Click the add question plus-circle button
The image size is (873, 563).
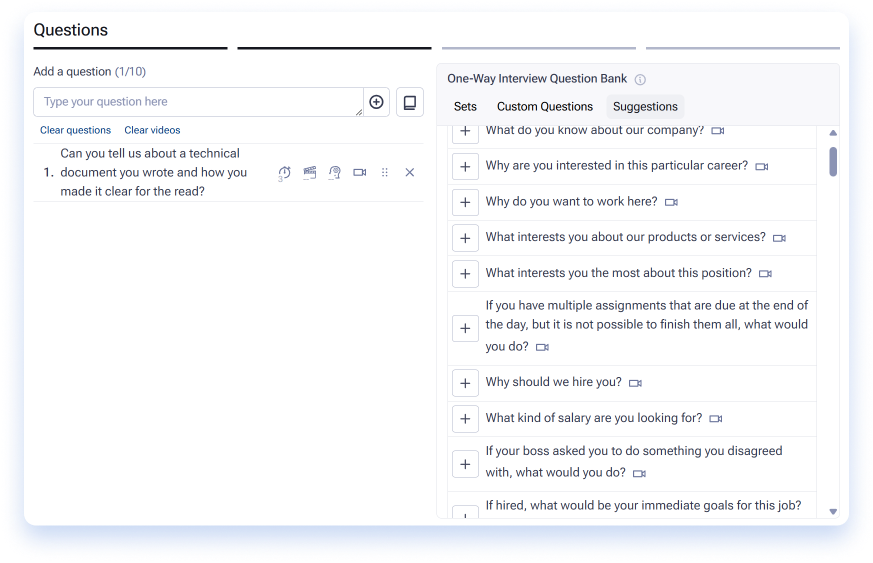[x=376, y=102]
